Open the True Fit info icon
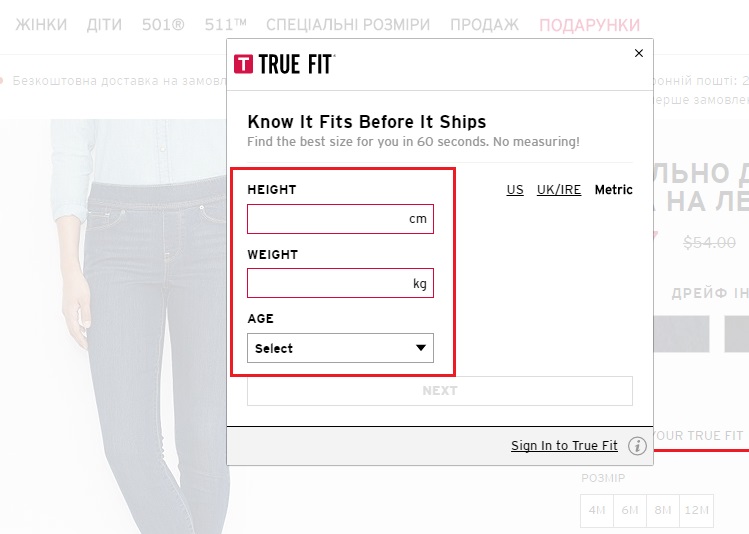This screenshot has height=534, width=749. coord(637,446)
